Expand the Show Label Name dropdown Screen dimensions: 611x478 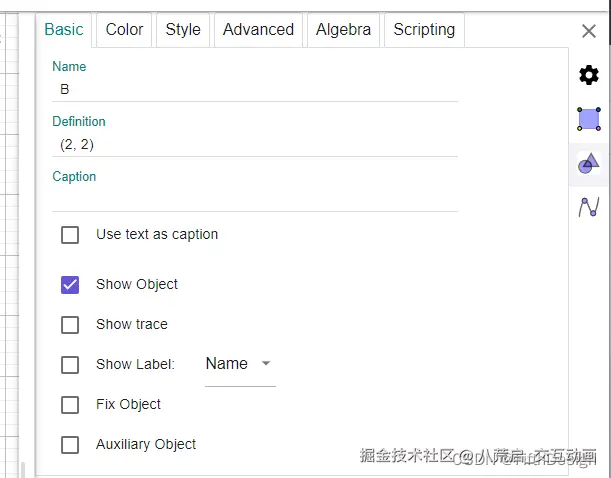240,364
